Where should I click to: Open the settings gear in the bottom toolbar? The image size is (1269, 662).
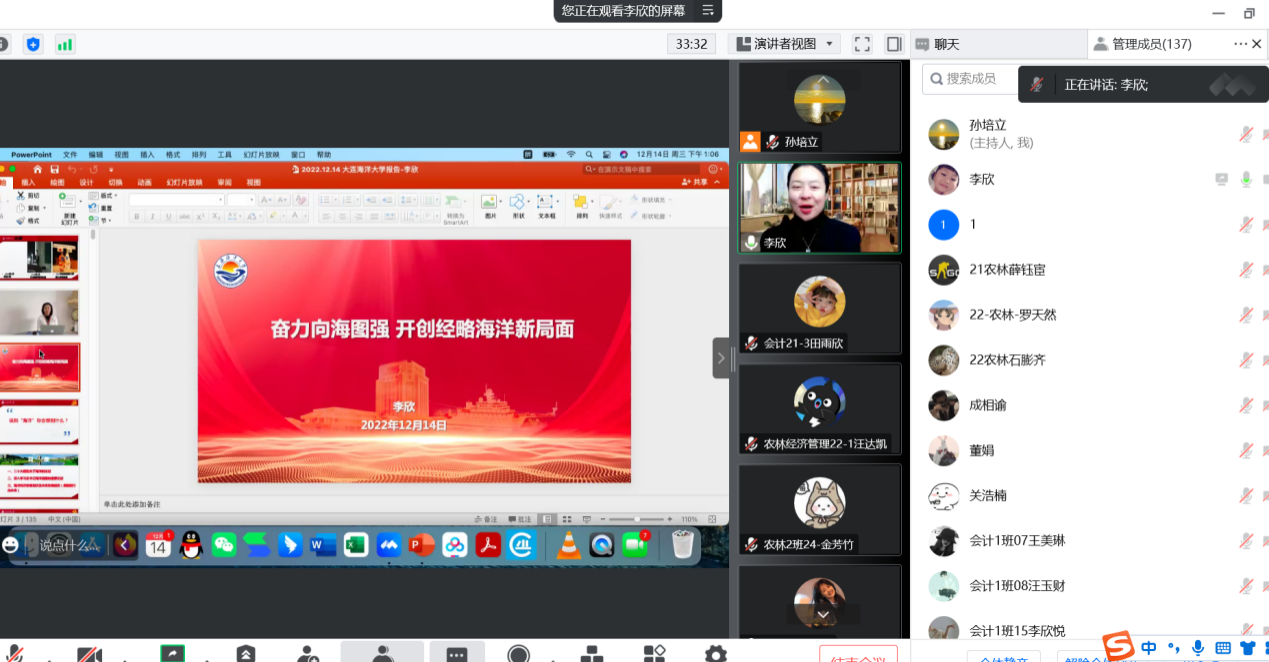click(715, 654)
